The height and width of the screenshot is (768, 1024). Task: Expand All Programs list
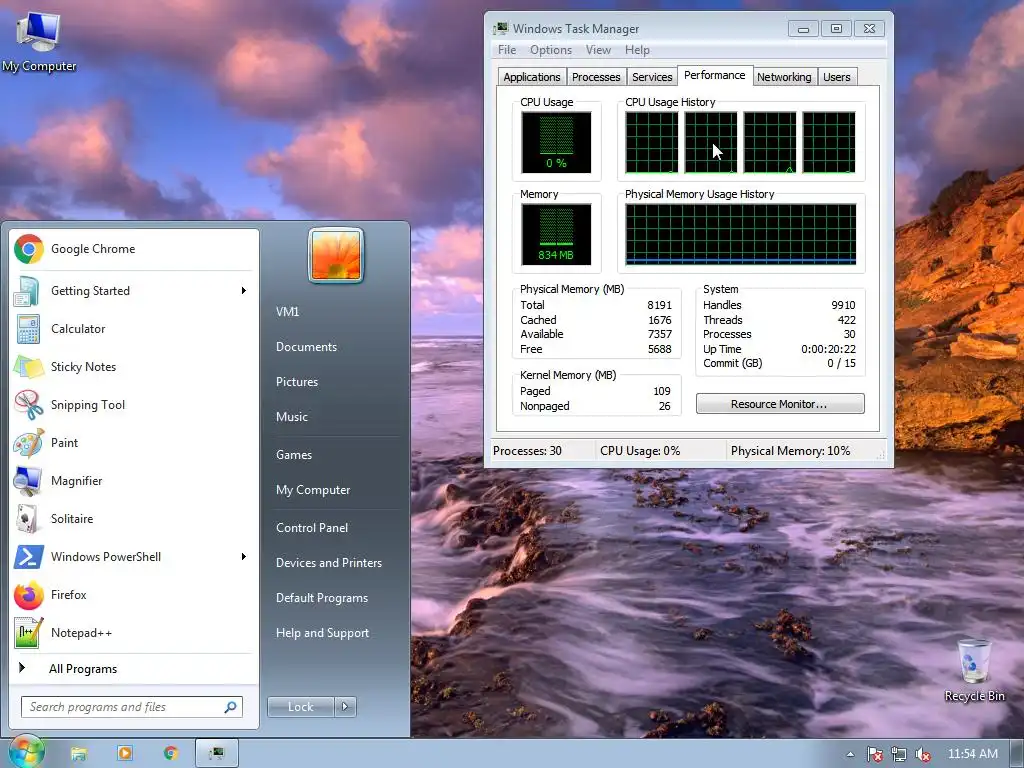click(x=83, y=669)
